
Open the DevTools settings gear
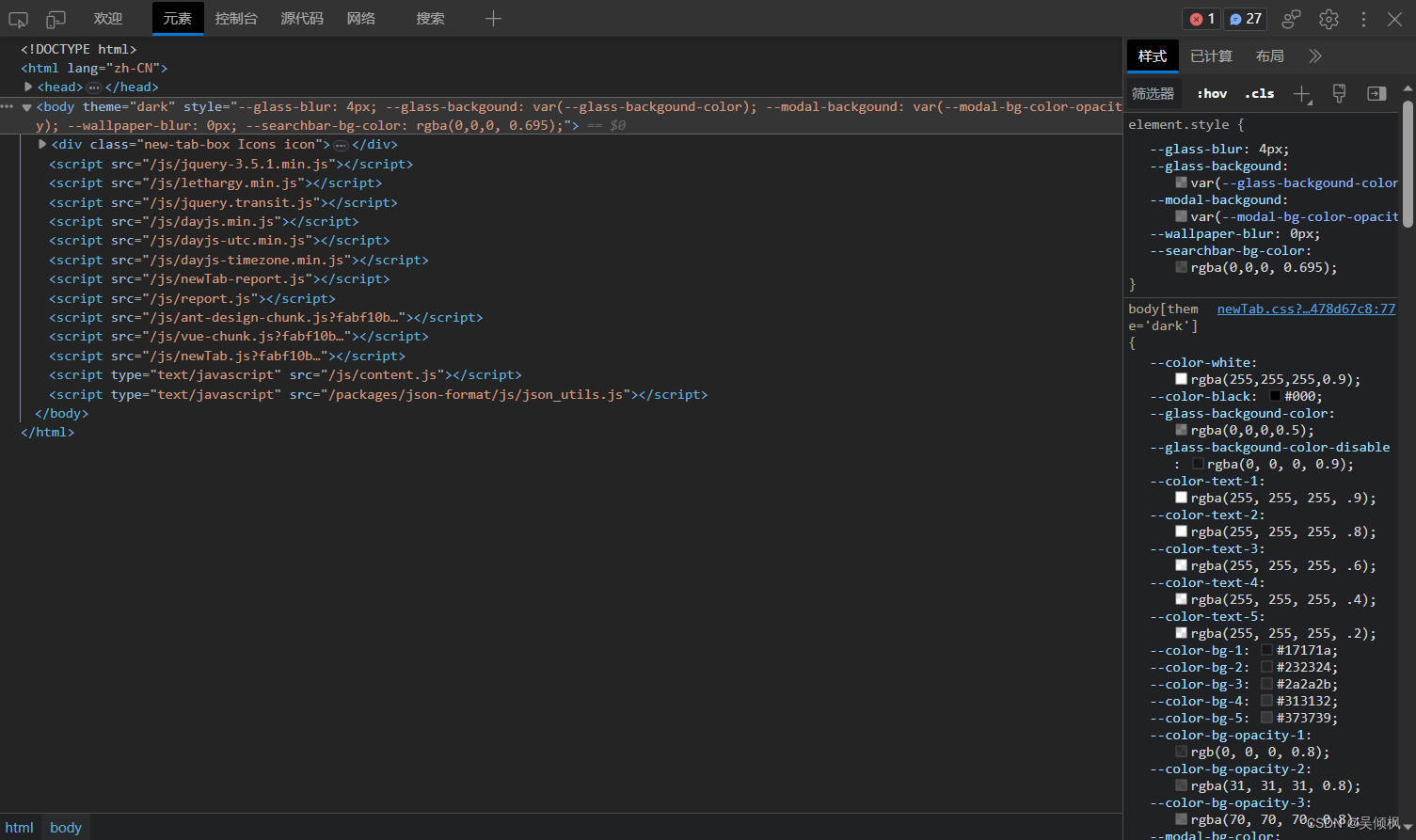1328,19
